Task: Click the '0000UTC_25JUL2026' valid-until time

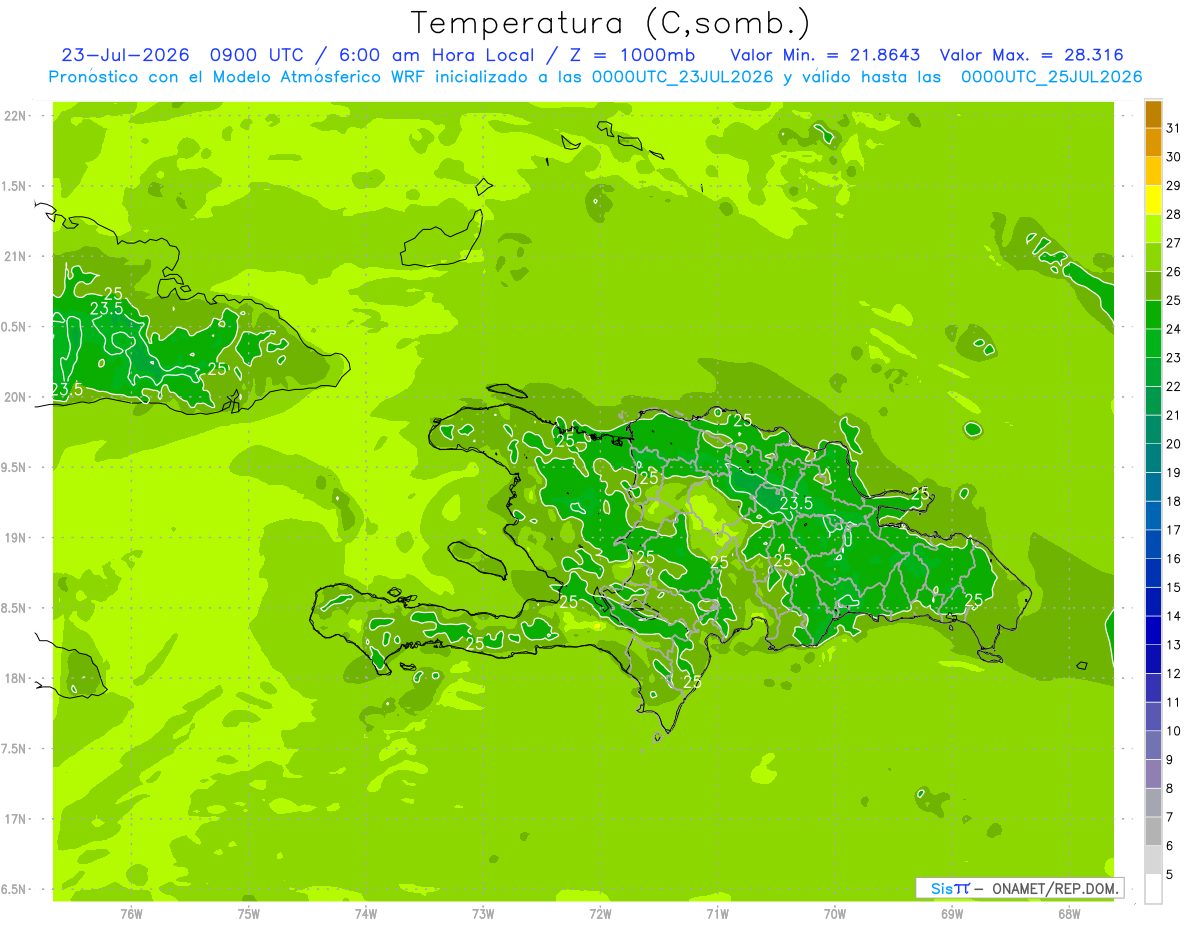Action: (1051, 77)
